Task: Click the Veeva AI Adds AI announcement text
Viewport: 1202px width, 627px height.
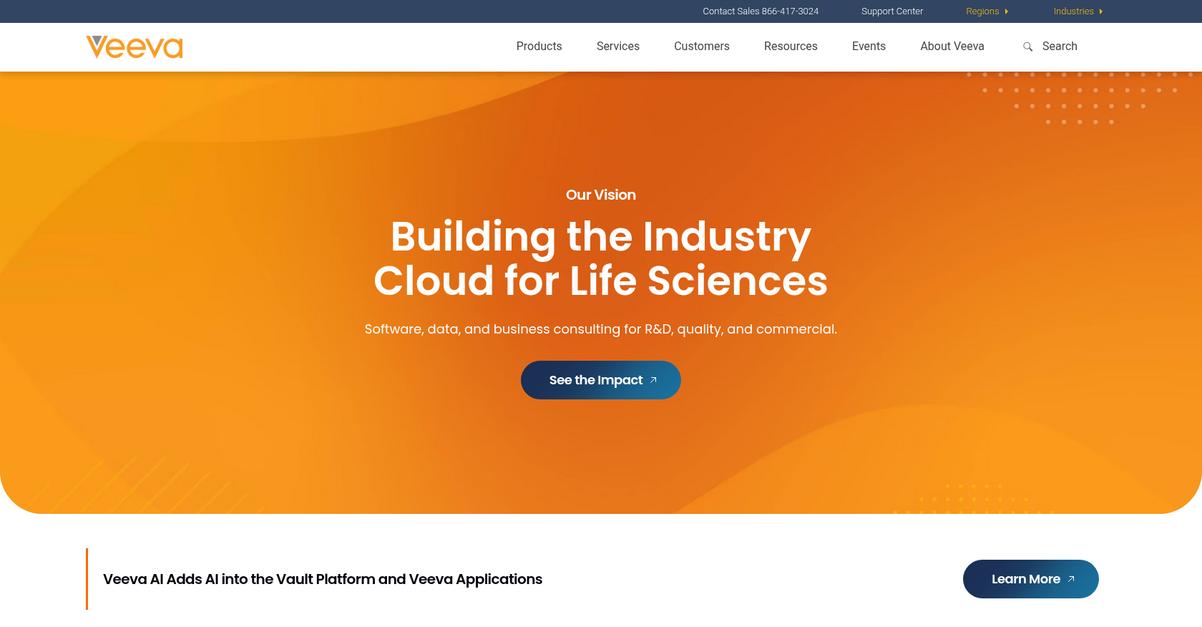Action: [x=323, y=579]
